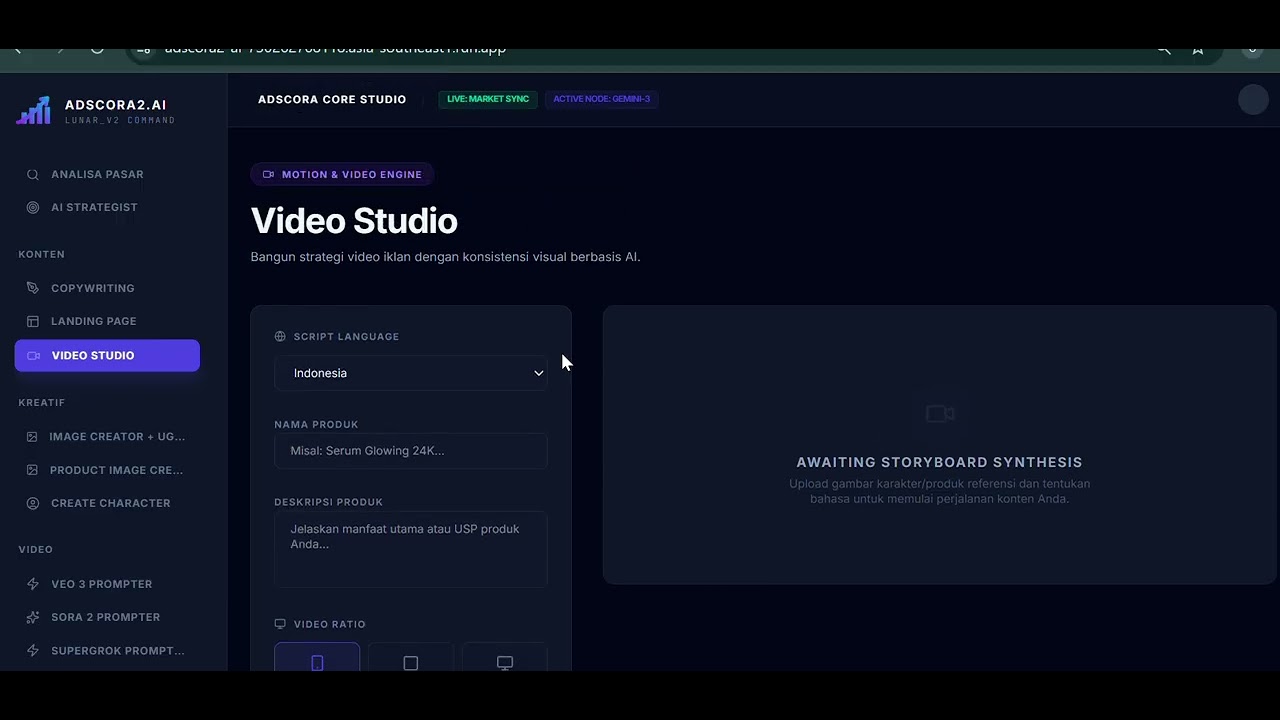Screen dimensions: 1280x720
Task: Click the camera icon in the storyboard placeholder
Action: tap(940, 414)
